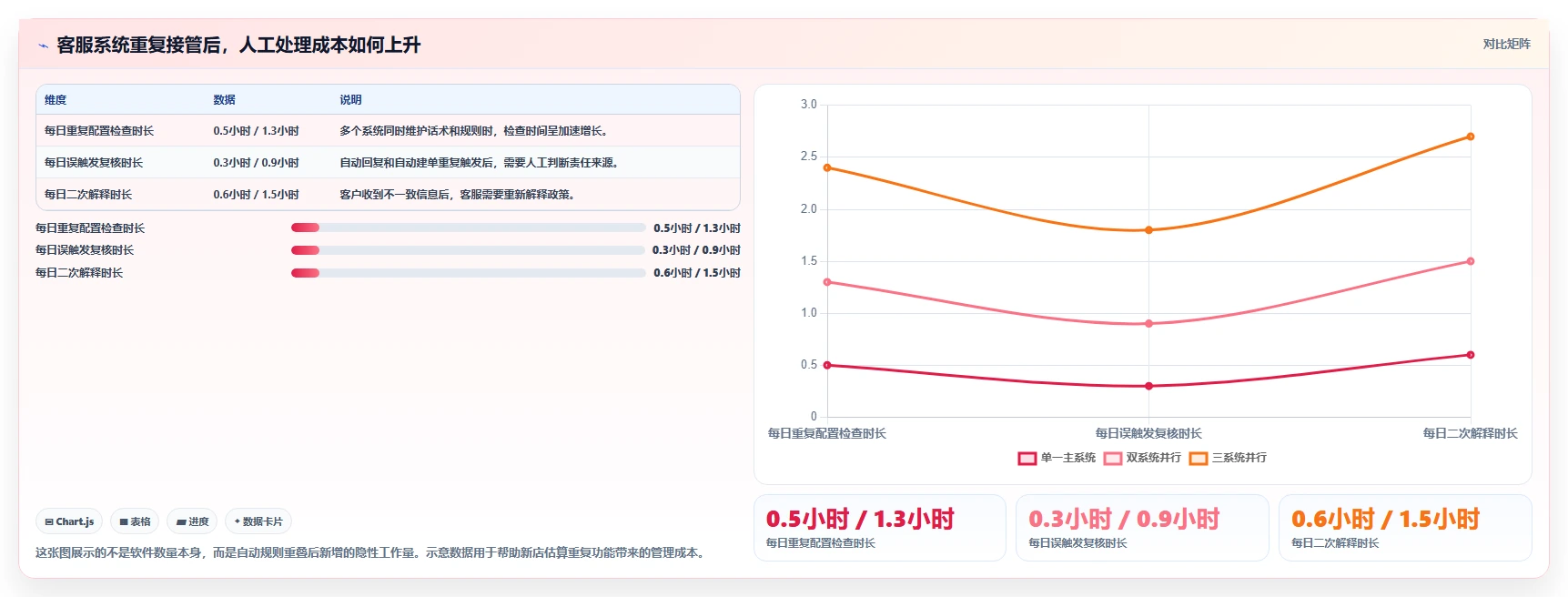Click the table cell 0.3小时 / 0.9小时
This screenshot has height=597, width=1568.
coord(256,163)
